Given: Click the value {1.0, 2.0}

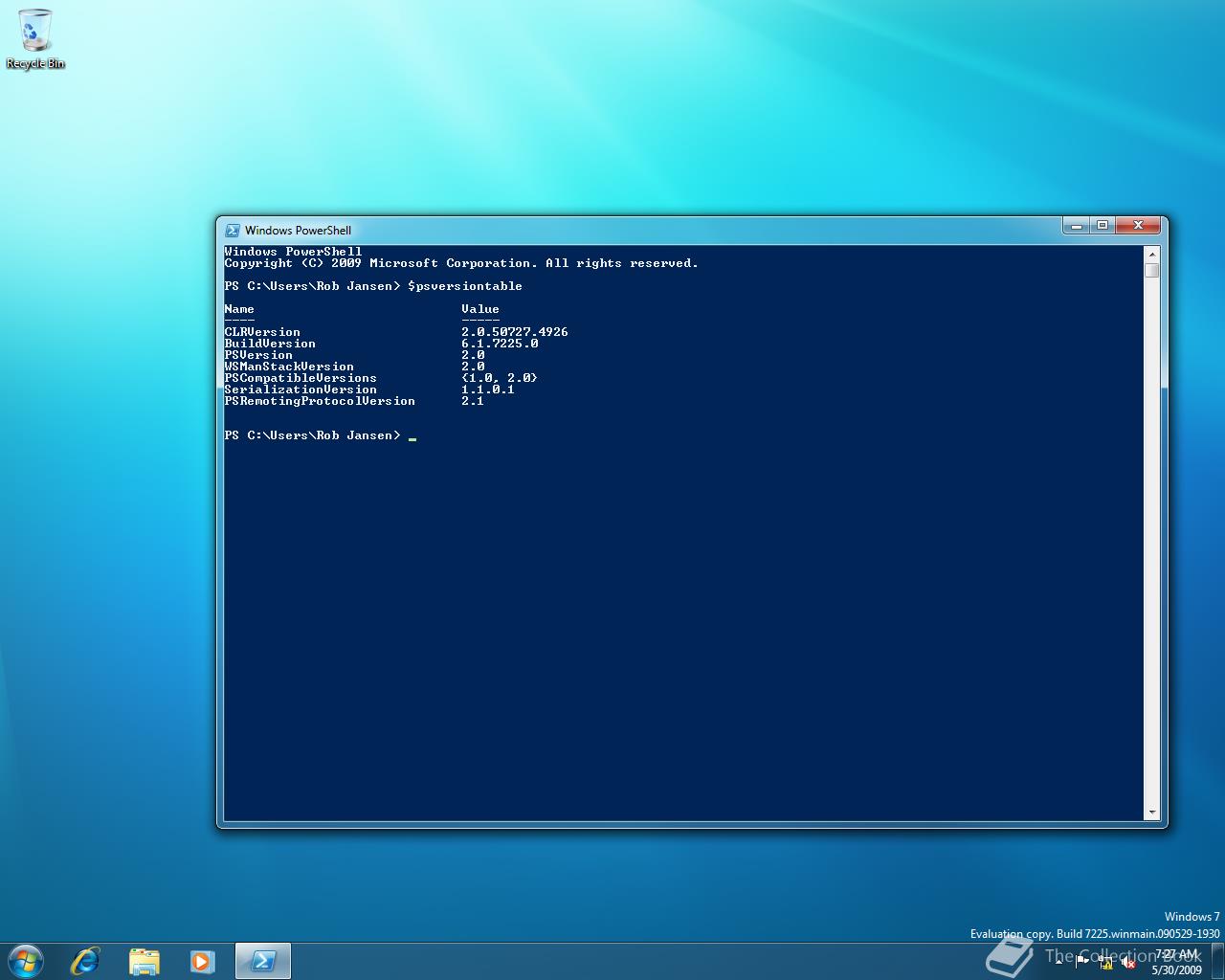Looking at the screenshot, I should point(500,378).
